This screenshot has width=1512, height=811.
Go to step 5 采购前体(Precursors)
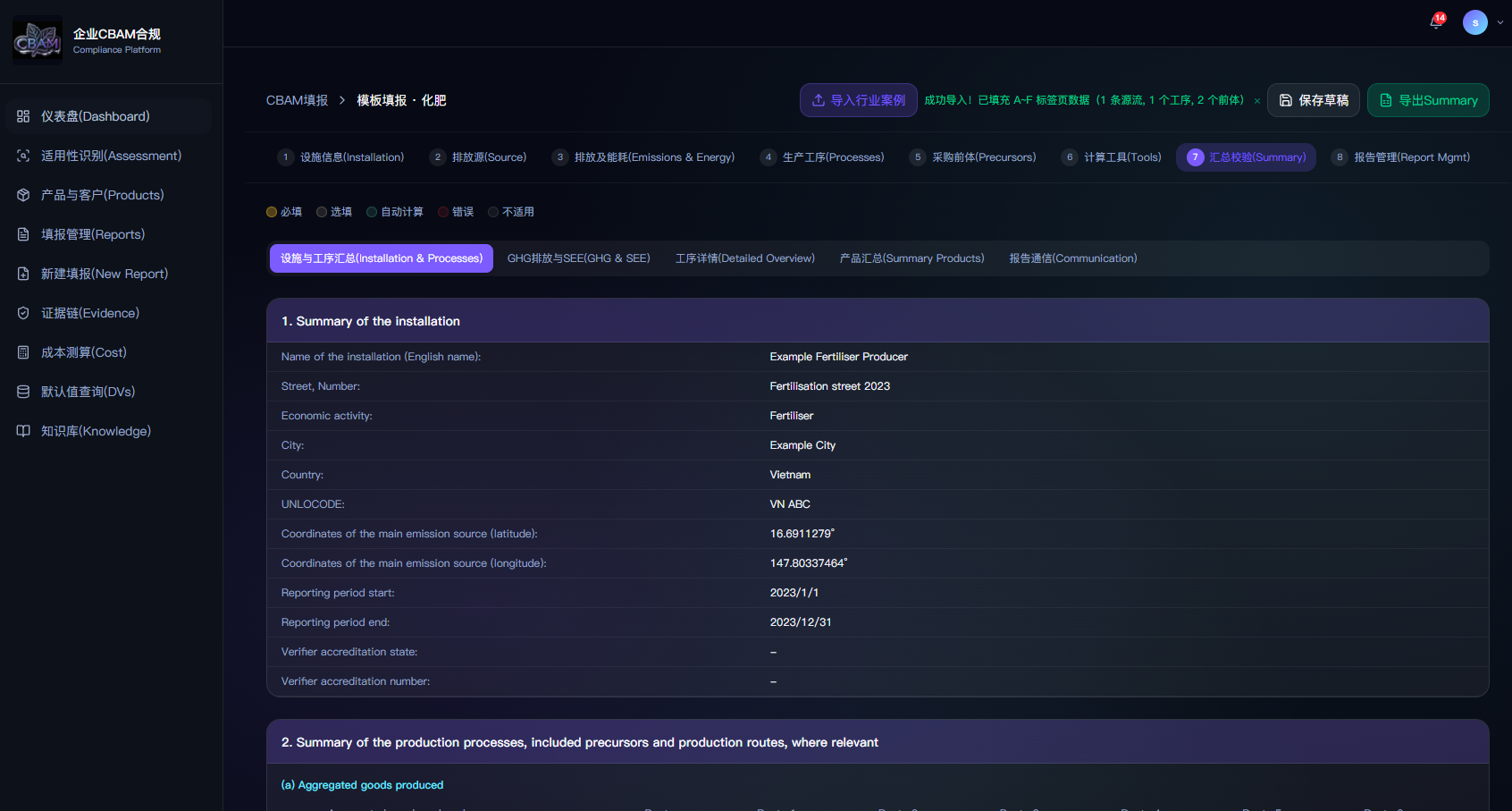click(973, 157)
